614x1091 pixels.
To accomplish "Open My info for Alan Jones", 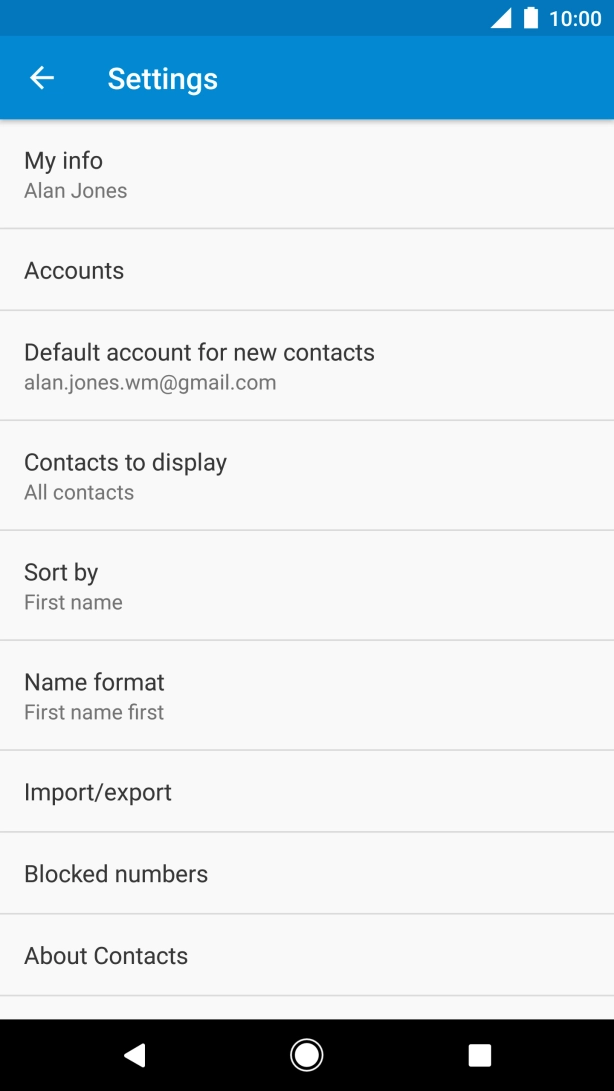I will pos(307,174).
